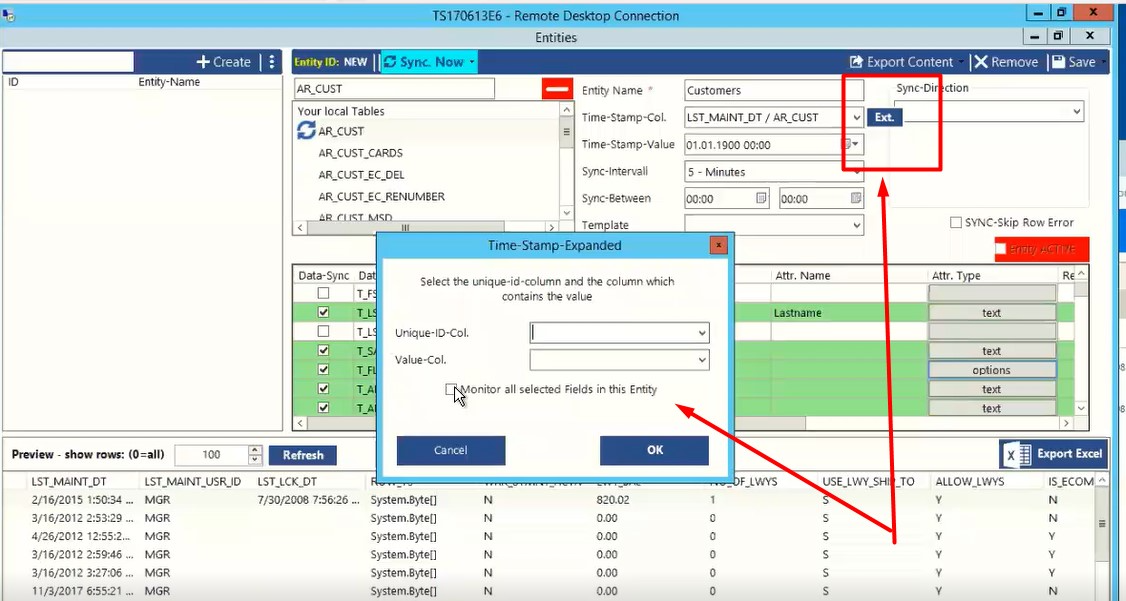Image resolution: width=1126 pixels, height=601 pixels.
Task: Increase preview rows with up stepper
Action: (255, 449)
